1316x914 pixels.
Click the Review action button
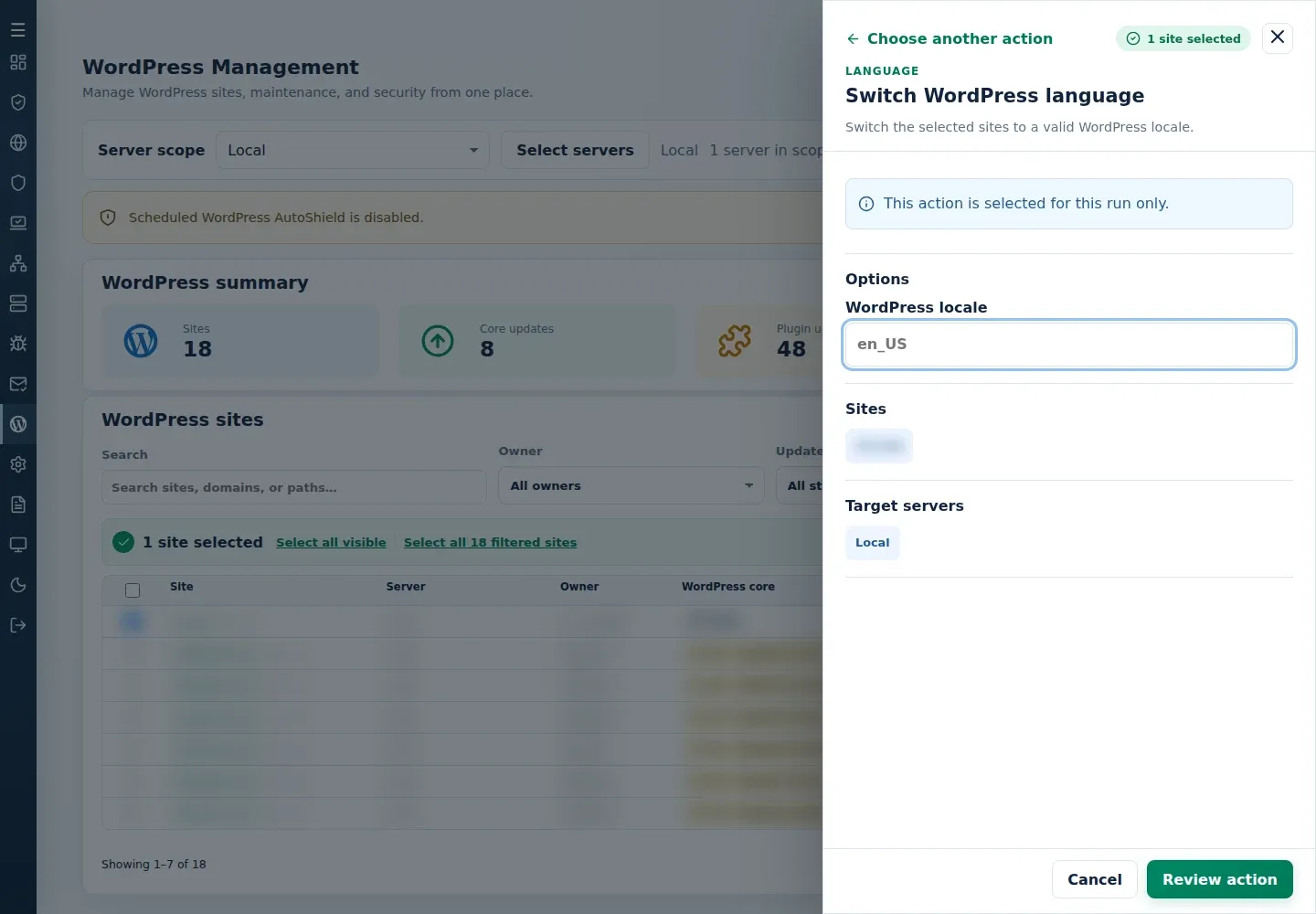pyautogui.click(x=1220, y=879)
